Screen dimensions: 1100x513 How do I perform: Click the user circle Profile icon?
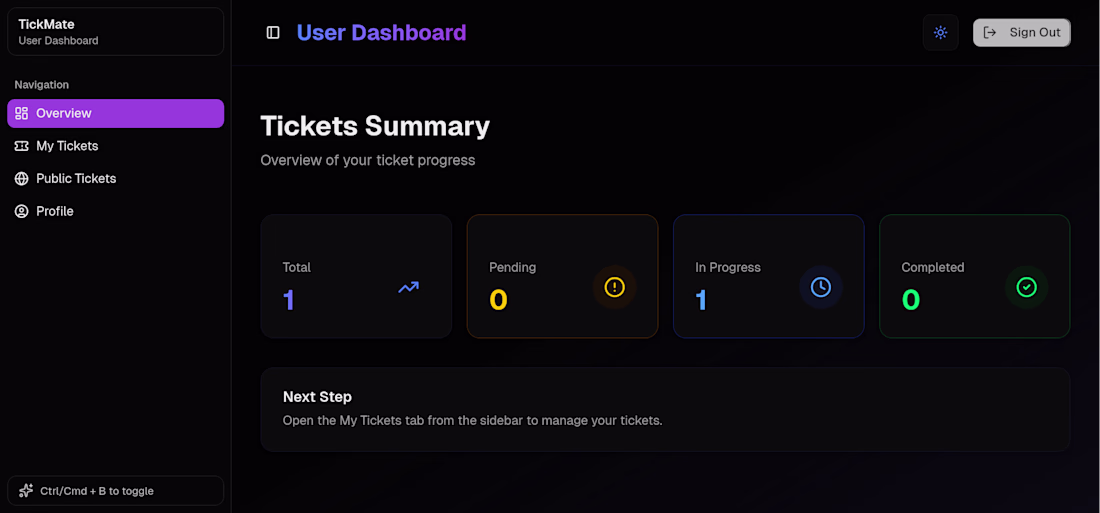[22, 211]
